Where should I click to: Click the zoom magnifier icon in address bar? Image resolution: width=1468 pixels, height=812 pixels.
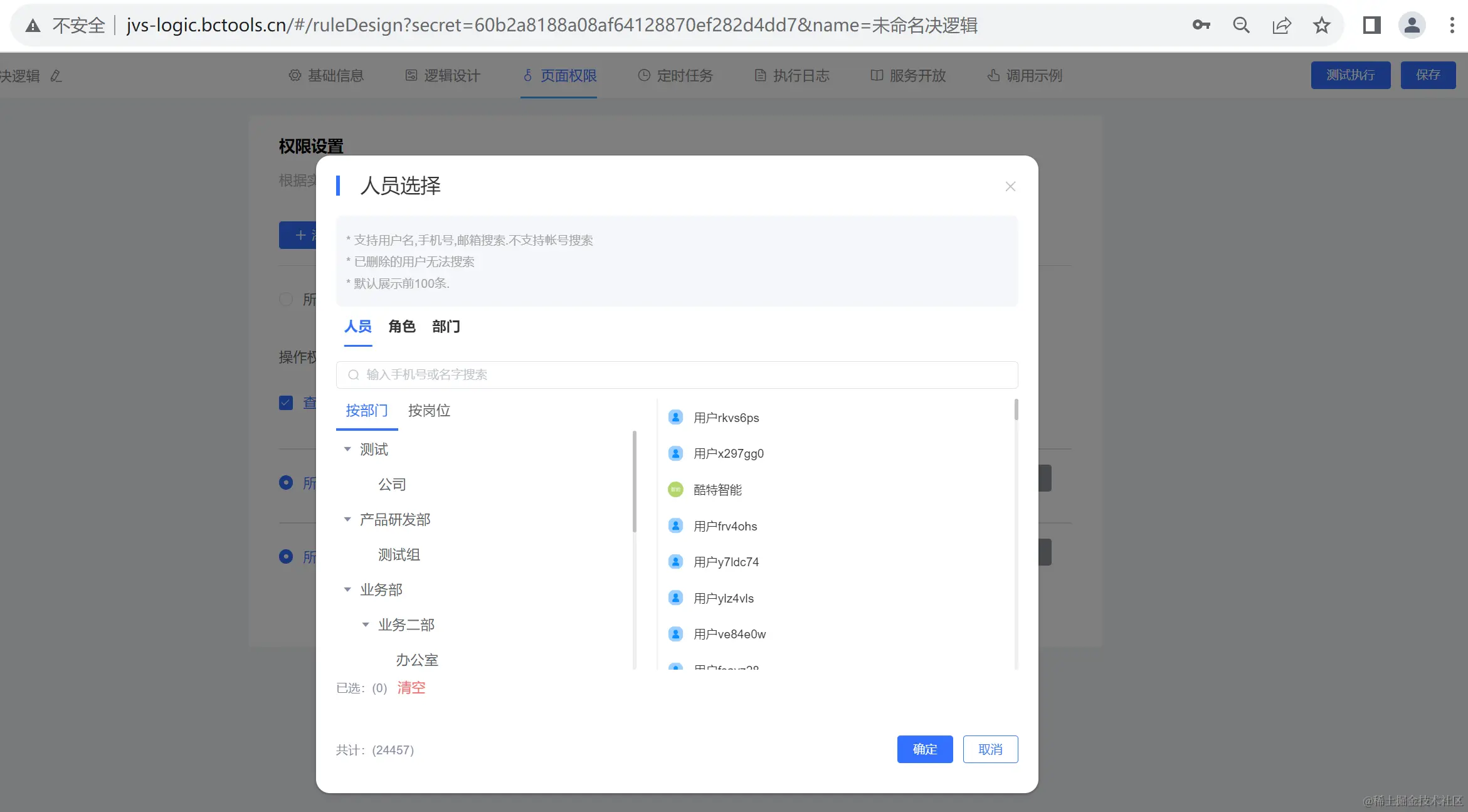click(x=1241, y=25)
